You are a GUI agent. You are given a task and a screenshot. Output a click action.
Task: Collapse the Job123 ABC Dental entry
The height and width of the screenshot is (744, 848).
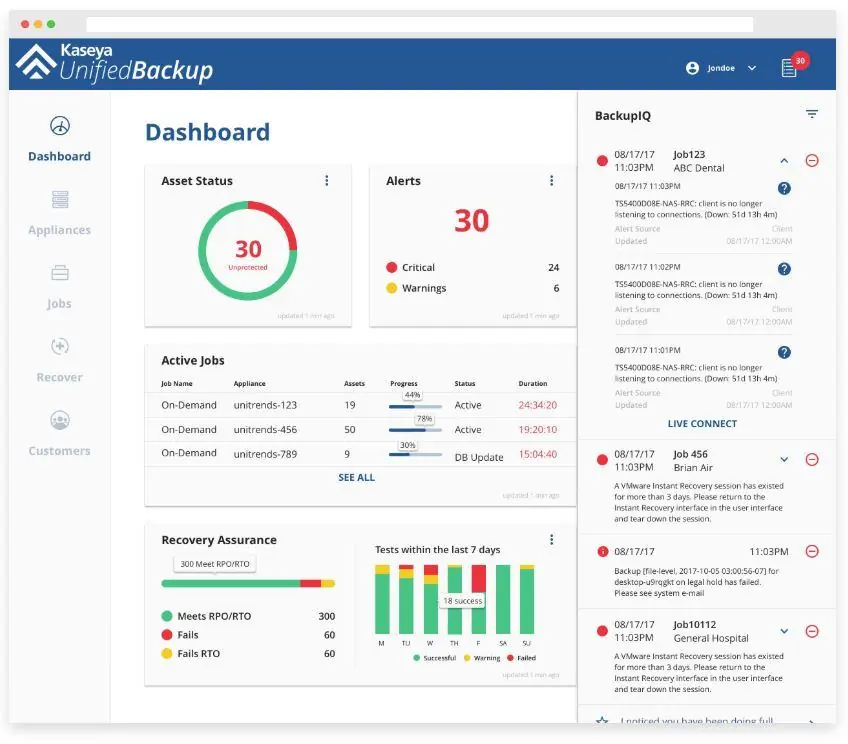pyautogui.click(x=784, y=161)
